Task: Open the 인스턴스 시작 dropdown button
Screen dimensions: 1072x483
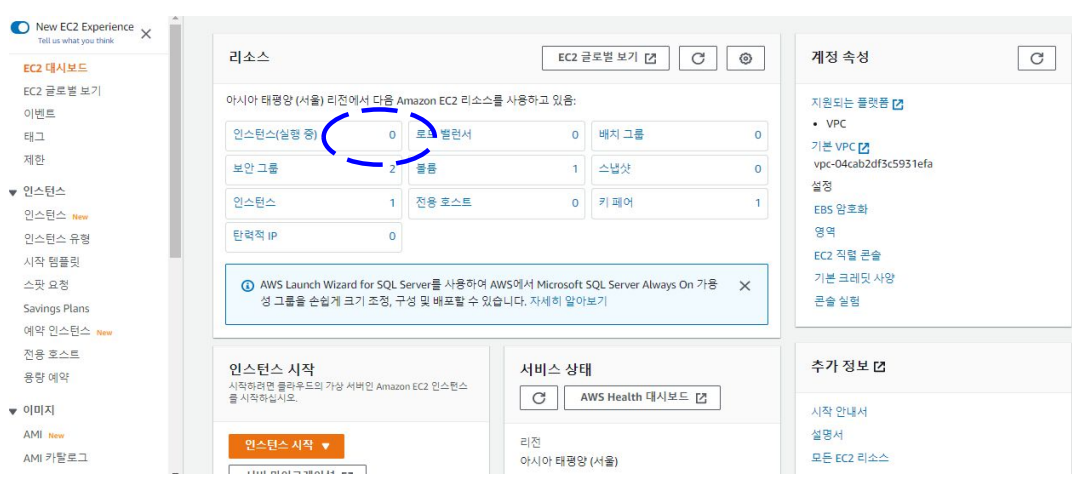Action: tap(286, 445)
